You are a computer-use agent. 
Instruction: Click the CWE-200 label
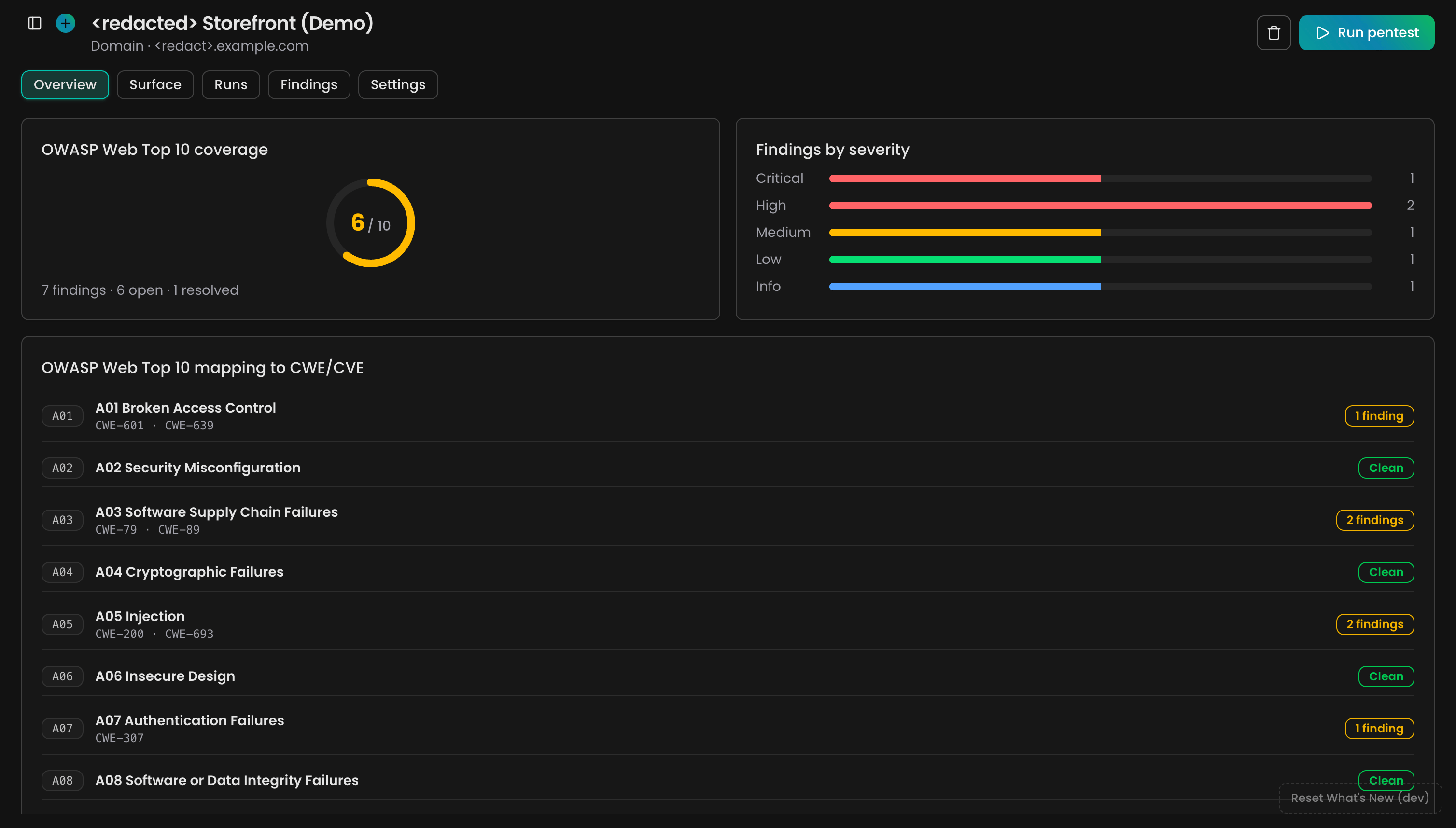120,634
